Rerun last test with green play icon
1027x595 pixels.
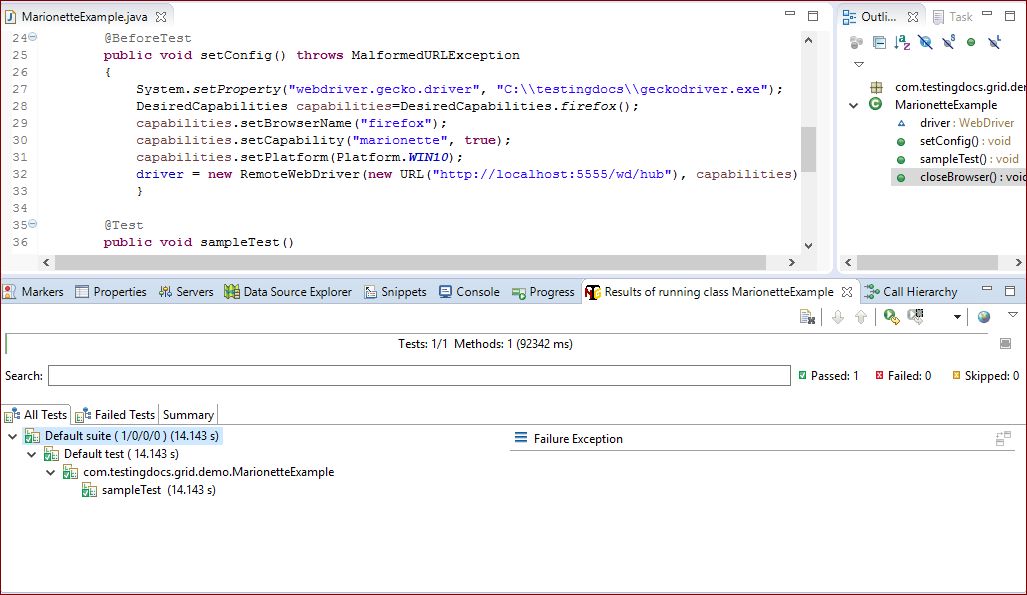(x=891, y=317)
